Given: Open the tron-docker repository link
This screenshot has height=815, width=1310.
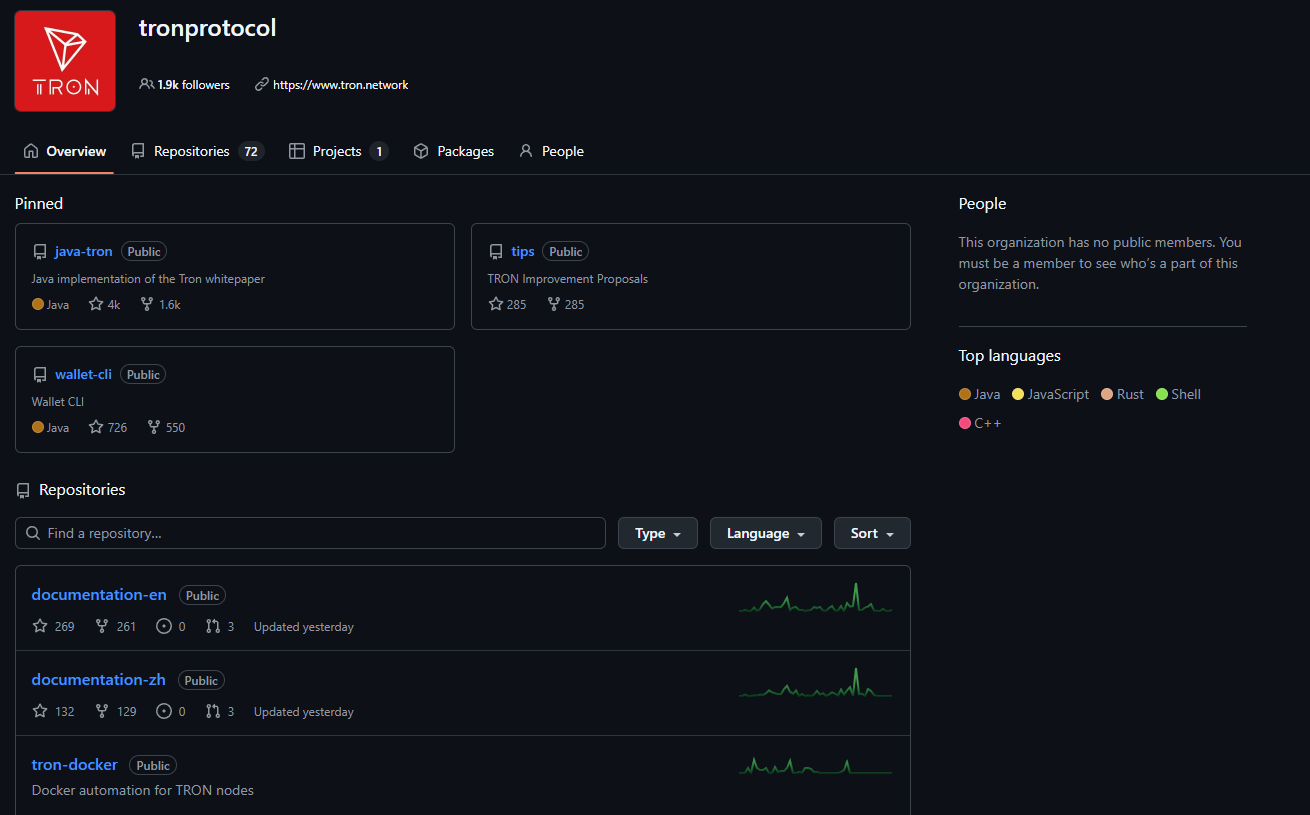Looking at the screenshot, I should (74, 764).
